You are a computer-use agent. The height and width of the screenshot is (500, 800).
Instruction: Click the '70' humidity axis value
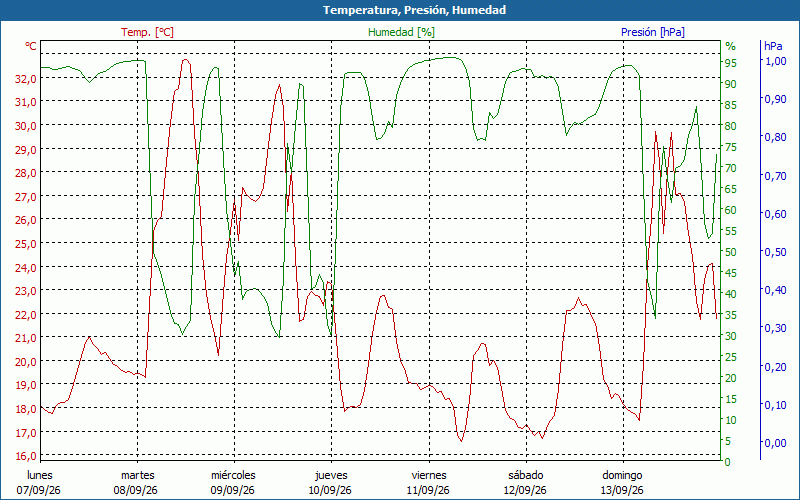click(731, 168)
